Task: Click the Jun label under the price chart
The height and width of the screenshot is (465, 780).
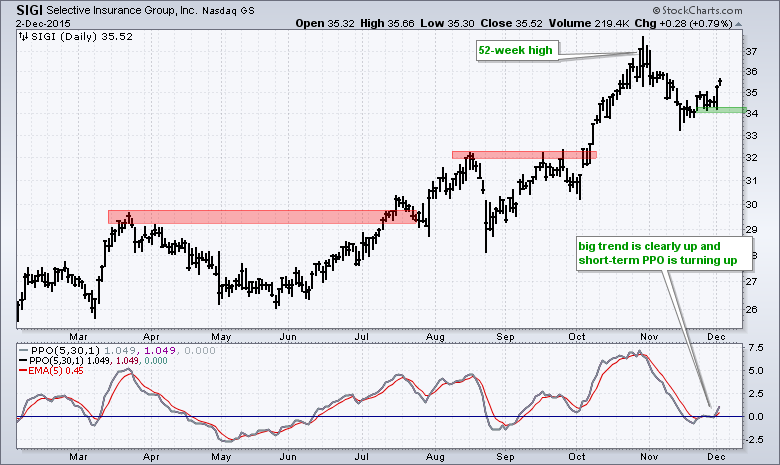Action: [x=288, y=337]
